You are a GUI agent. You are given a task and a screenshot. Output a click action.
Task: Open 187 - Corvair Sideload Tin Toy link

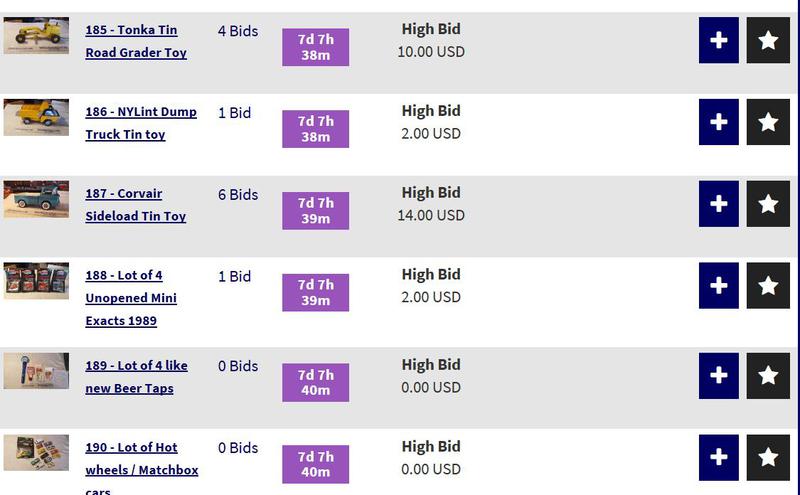pos(135,205)
